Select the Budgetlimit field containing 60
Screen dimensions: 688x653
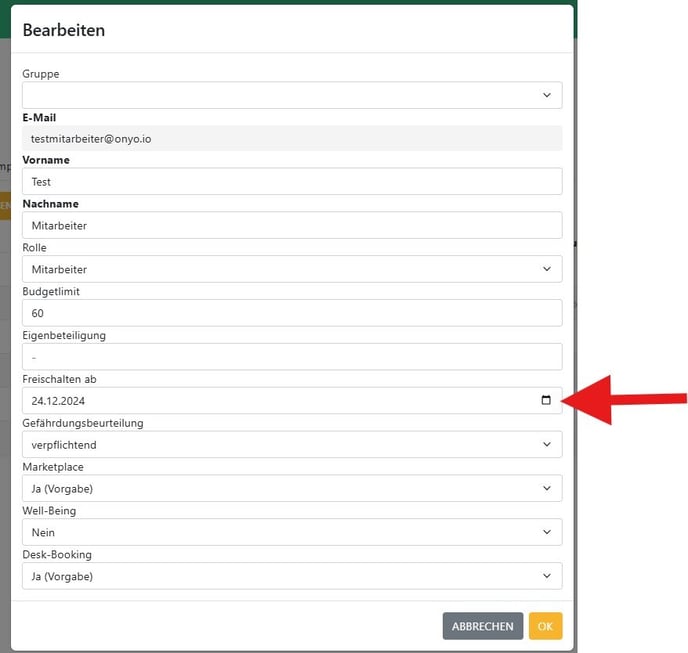click(x=292, y=313)
